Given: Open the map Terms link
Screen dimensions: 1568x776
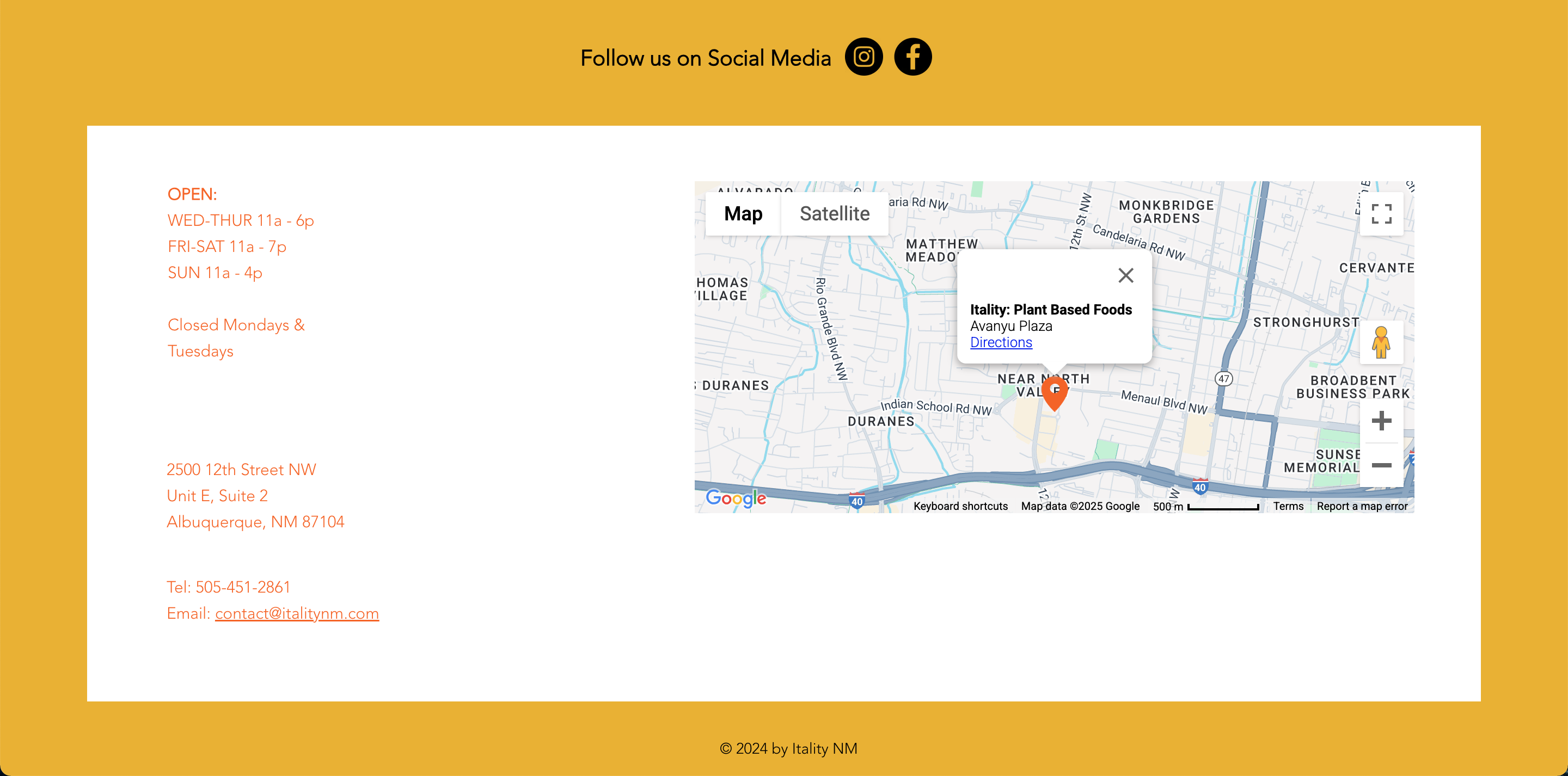Looking at the screenshot, I should coord(1288,507).
